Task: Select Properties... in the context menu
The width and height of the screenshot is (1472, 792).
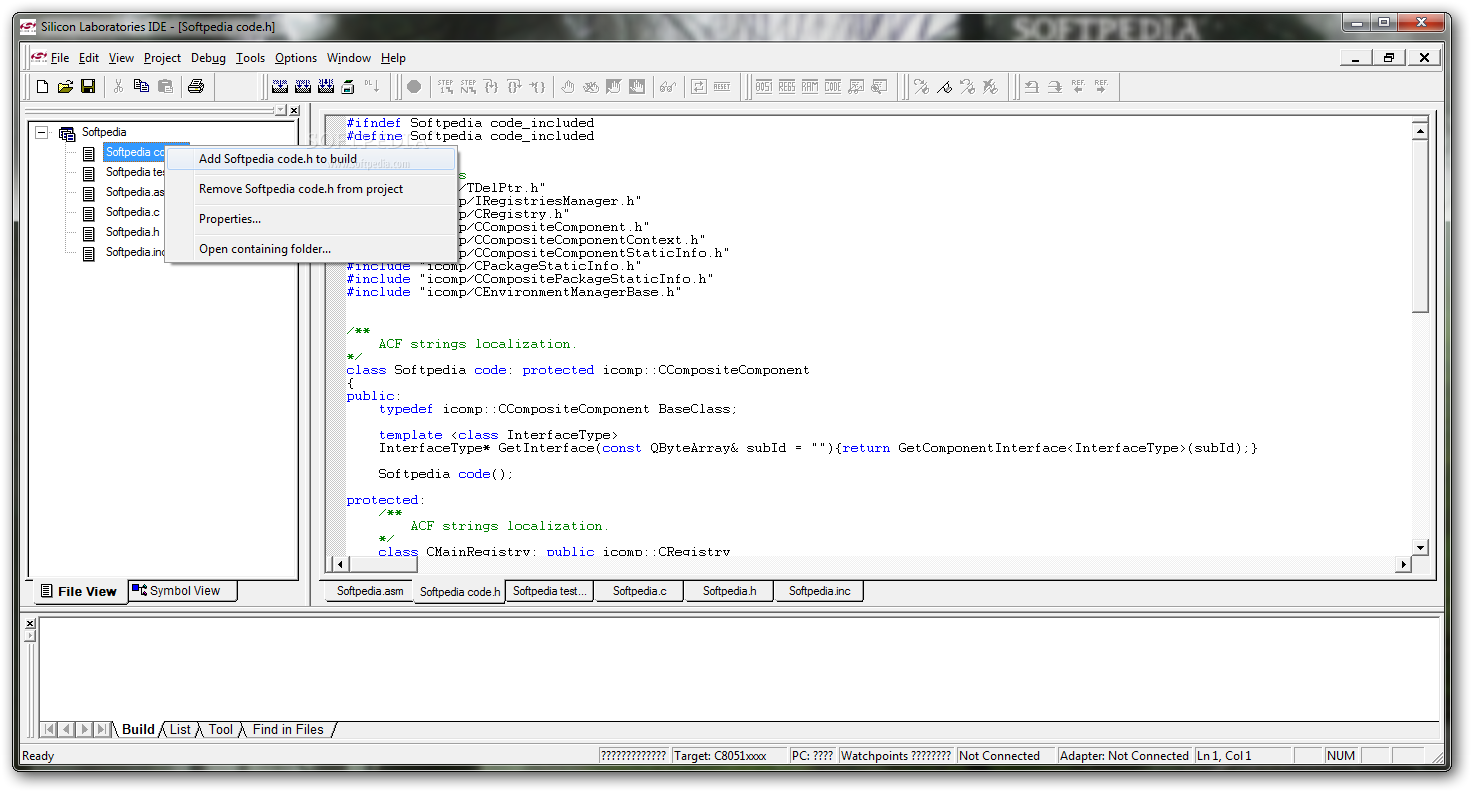Action: coord(311,219)
